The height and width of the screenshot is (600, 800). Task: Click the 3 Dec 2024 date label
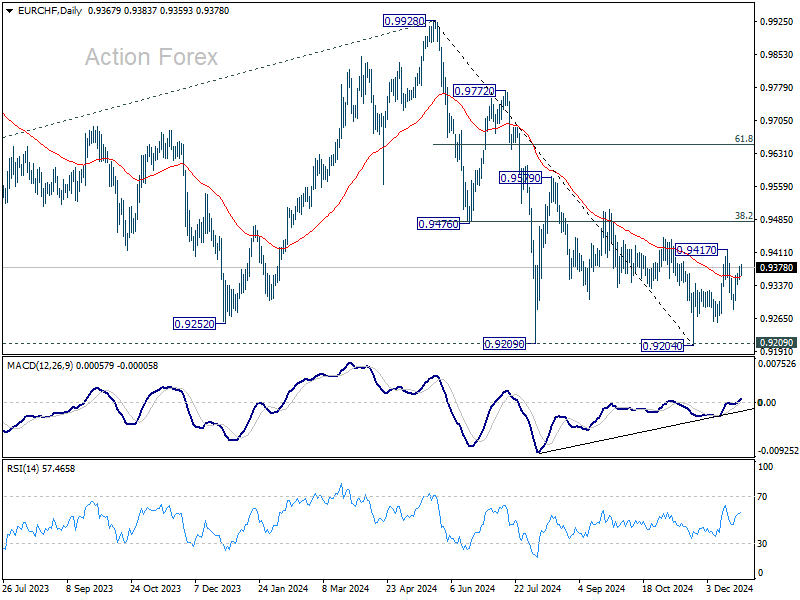(x=730, y=589)
